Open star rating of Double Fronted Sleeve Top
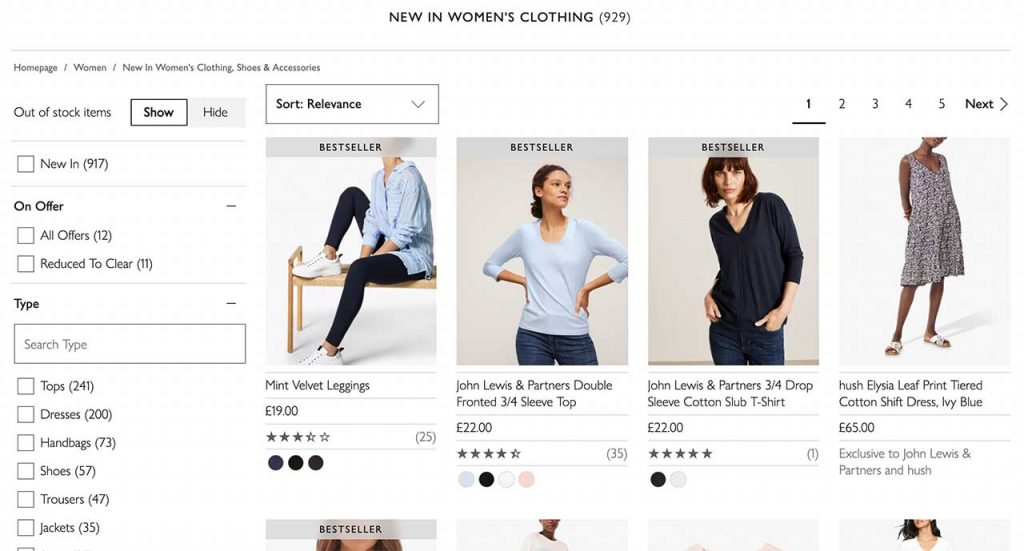Viewport: 1024px width, 551px height. click(488, 454)
